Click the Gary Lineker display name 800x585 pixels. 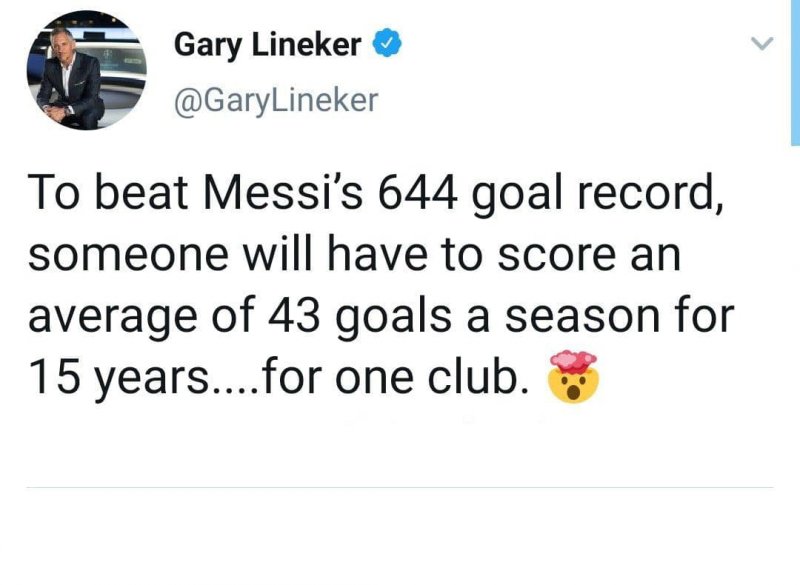(270, 42)
